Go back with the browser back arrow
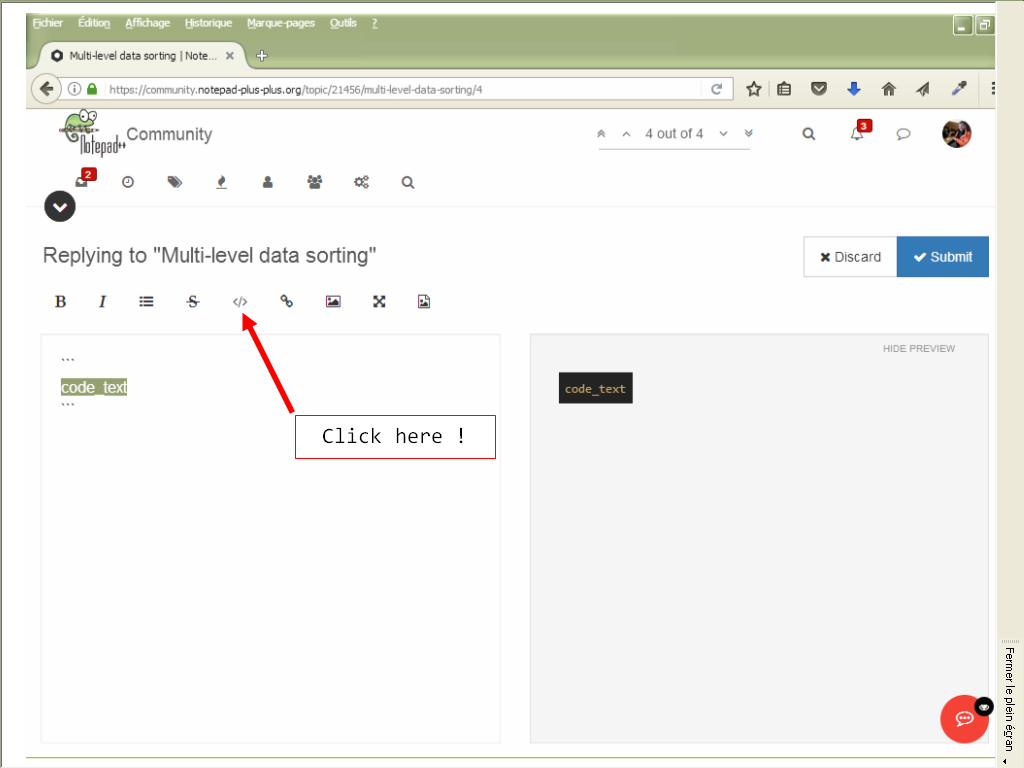Screen dimensions: 1024x768 pos(46,89)
